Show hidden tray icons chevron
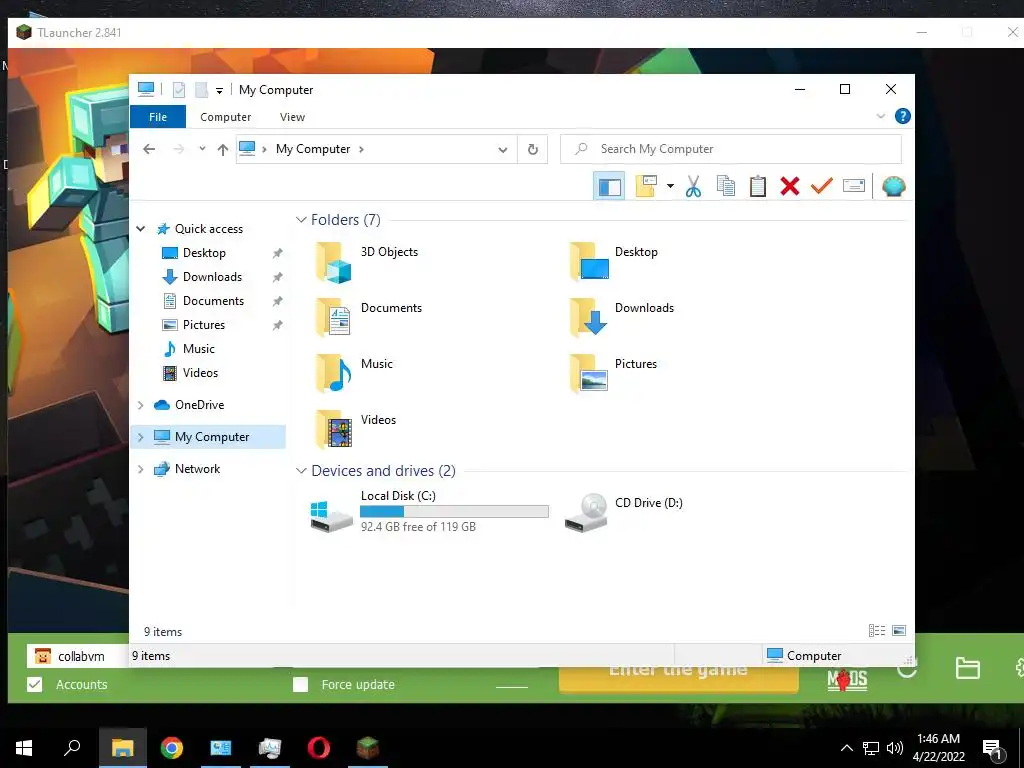This screenshot has width=1024, height=768. pyautogui.click(x=846, y=748)
